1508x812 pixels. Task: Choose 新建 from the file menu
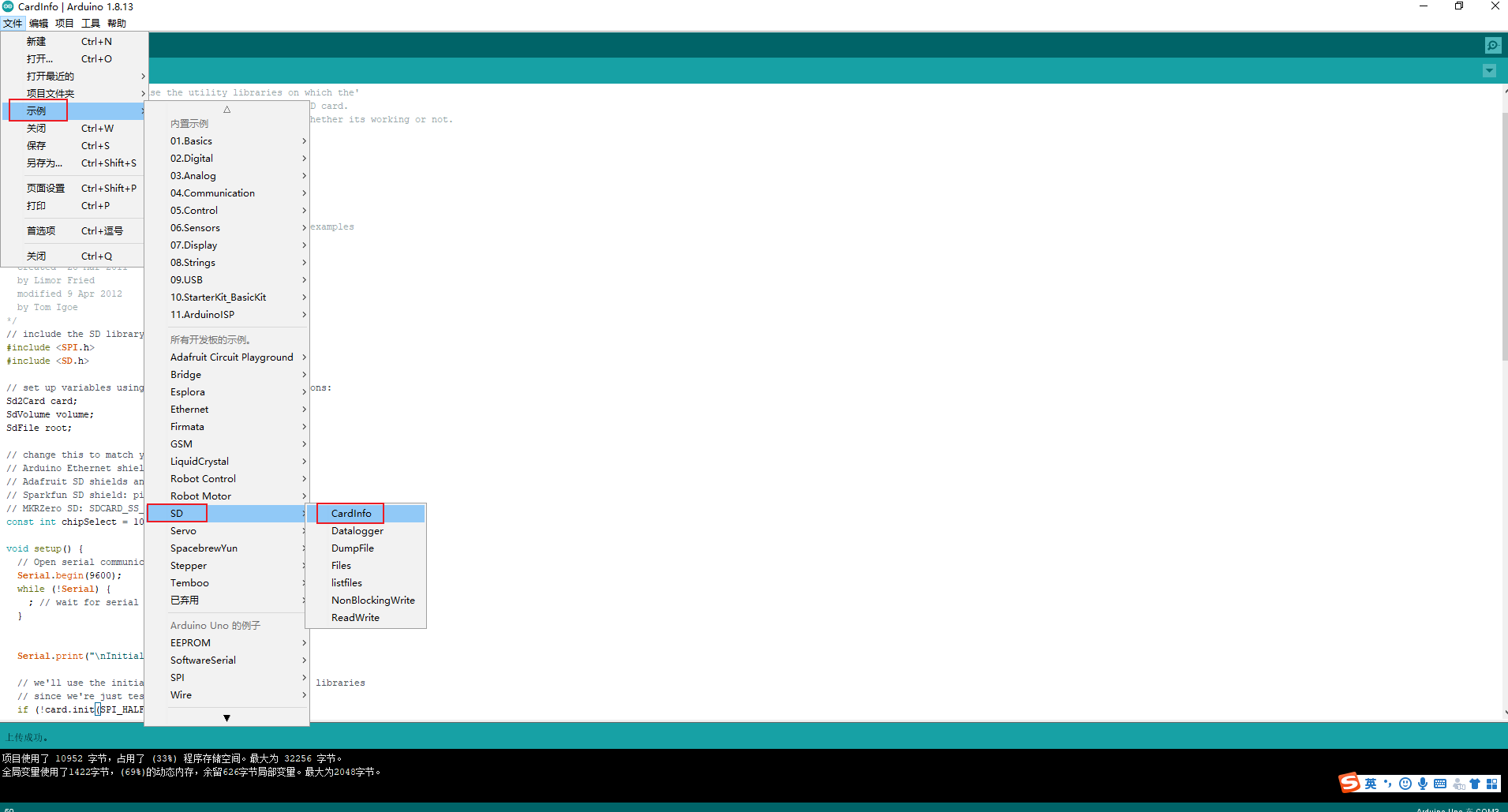pyautogui.click(x=74, y=41)
